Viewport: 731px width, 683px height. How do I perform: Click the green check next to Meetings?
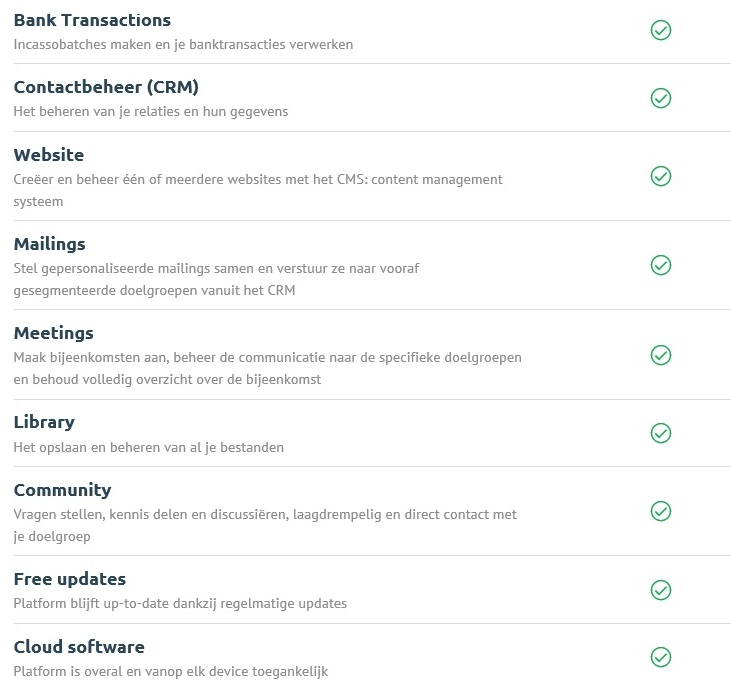click(x=661, y=355)
